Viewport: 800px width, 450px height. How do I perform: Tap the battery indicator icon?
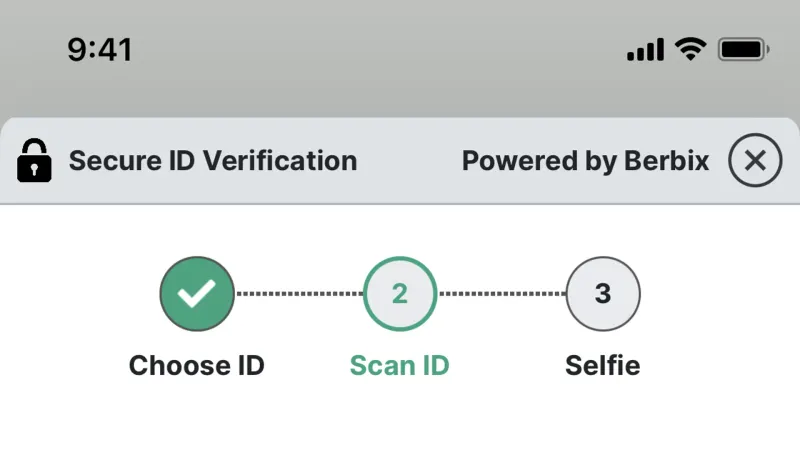point(743,49)
